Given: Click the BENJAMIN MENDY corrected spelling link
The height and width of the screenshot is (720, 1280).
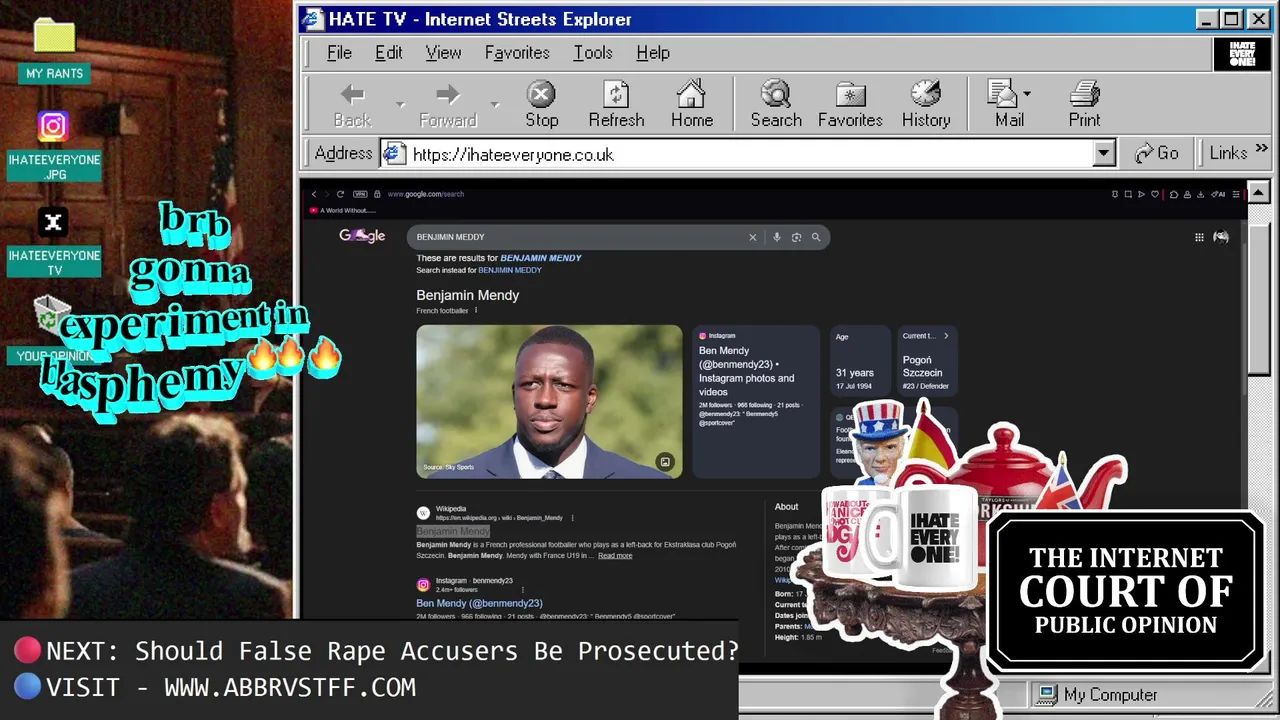Looking at the screenshot, I should (x=541, y=258).
